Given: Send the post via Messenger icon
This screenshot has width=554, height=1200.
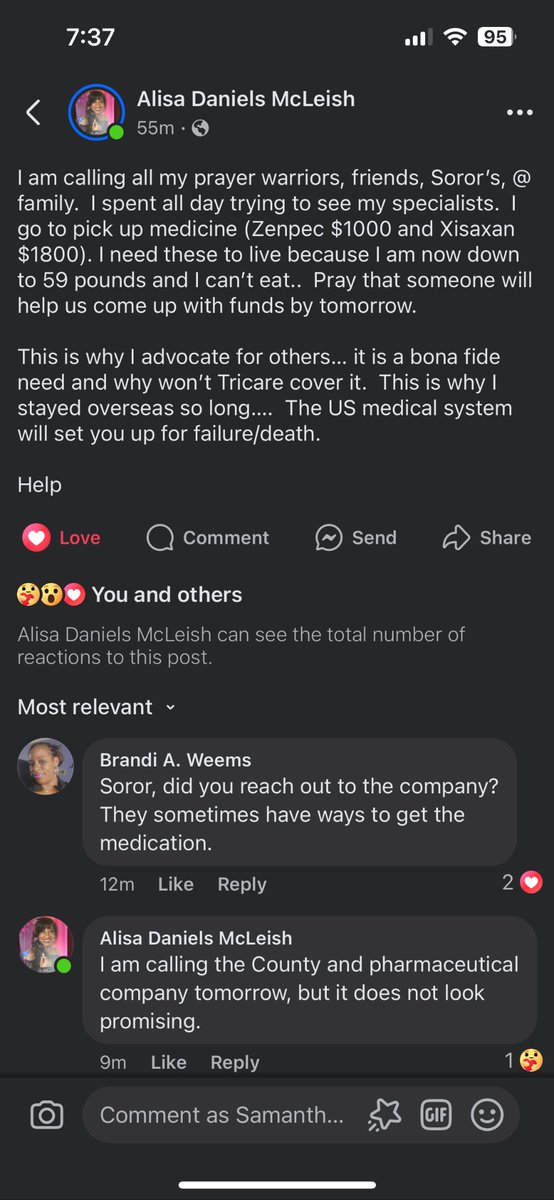Looking at the screenshot, I should pyautogui.click(x=329, y=538).
